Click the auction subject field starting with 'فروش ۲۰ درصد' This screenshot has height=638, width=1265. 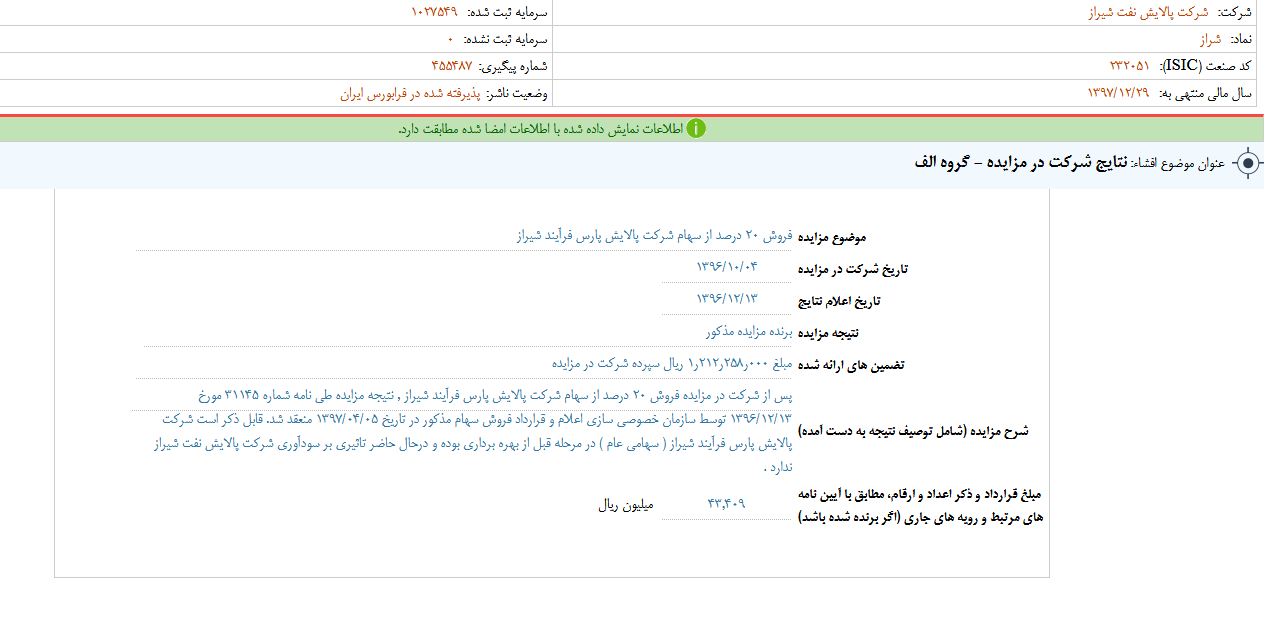(466, 236)
